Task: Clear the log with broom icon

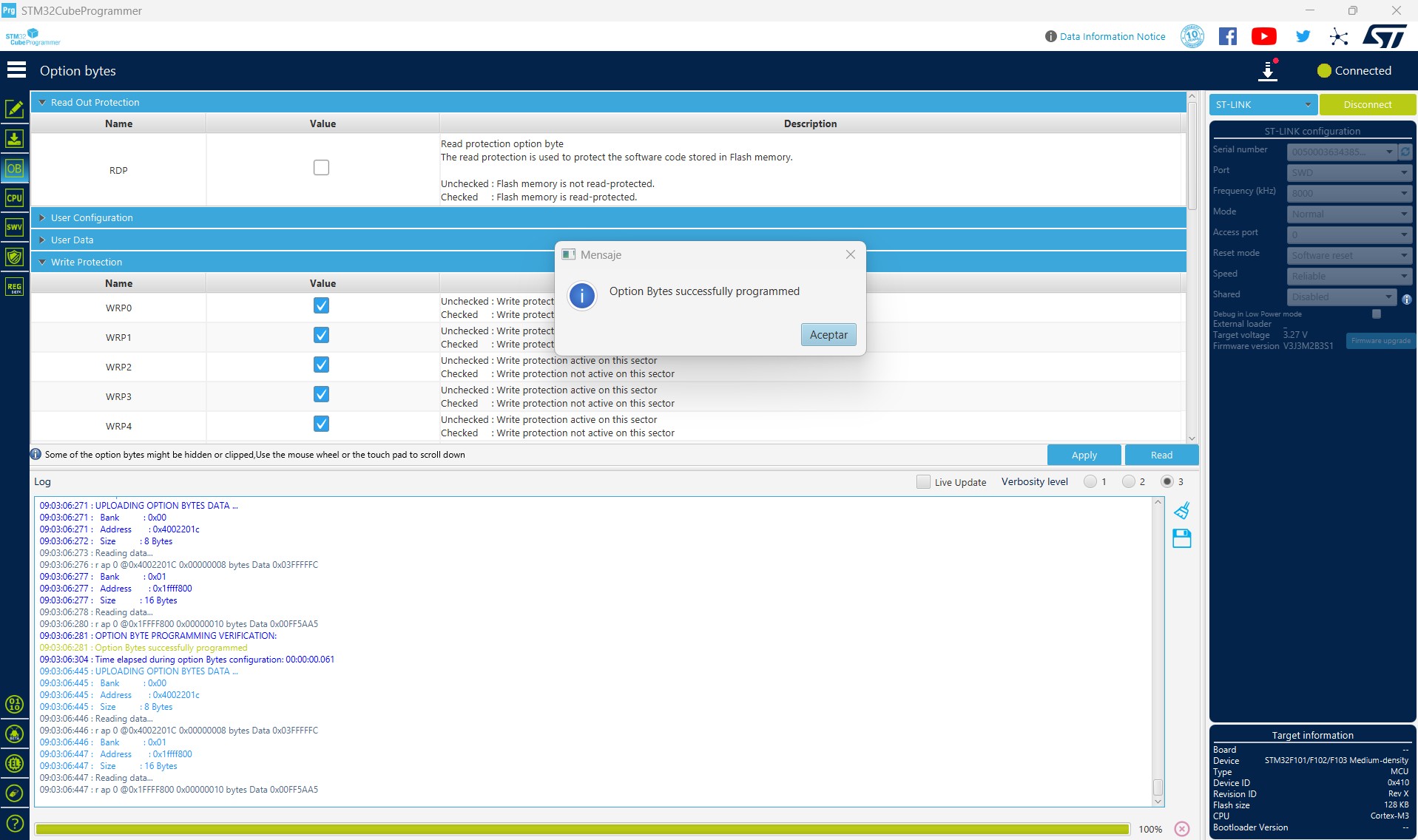Action: click(1181, 510)
